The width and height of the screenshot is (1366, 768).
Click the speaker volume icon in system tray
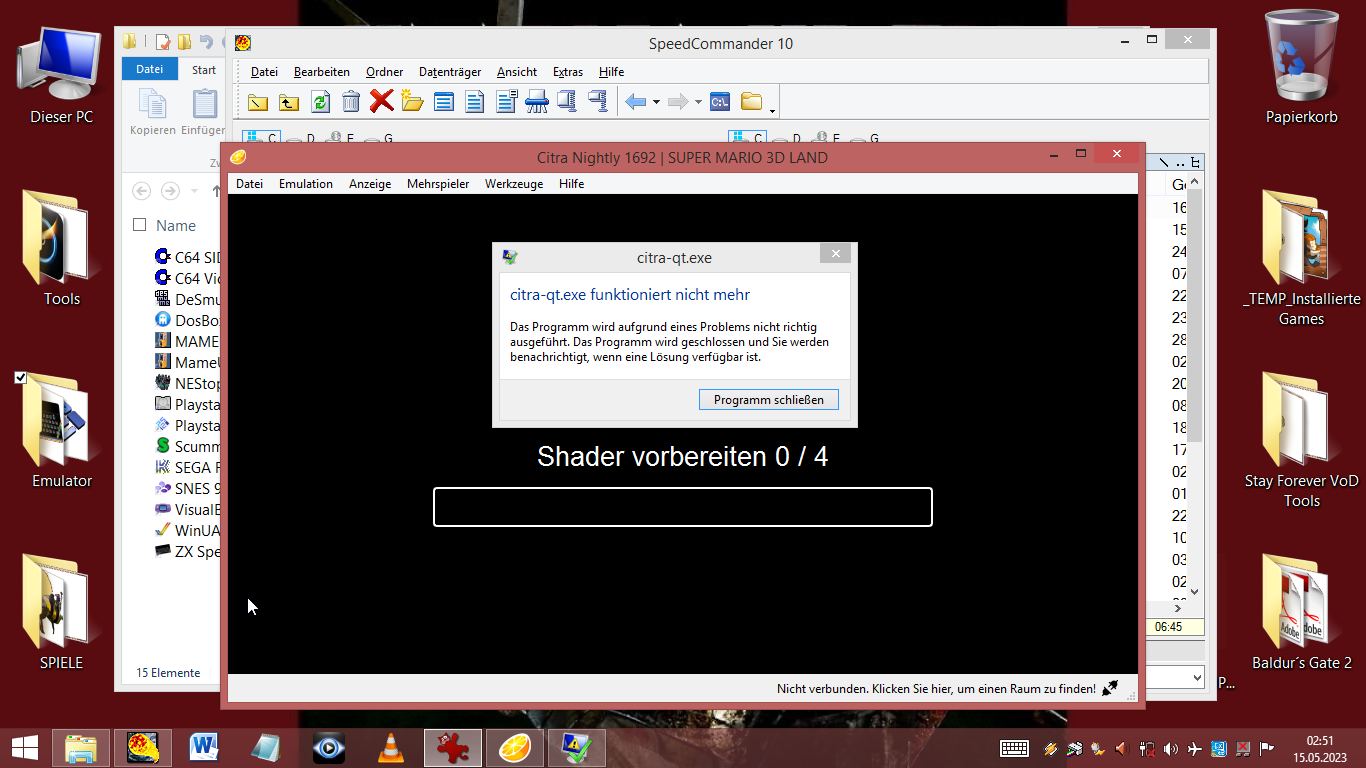tap(1170, 748)
